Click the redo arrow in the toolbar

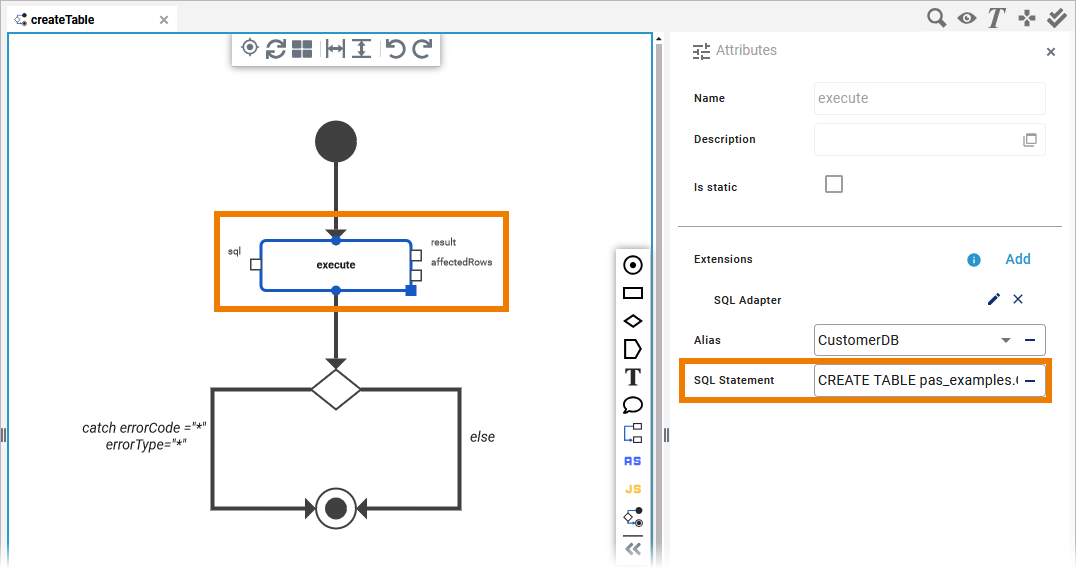coord(422,48)
